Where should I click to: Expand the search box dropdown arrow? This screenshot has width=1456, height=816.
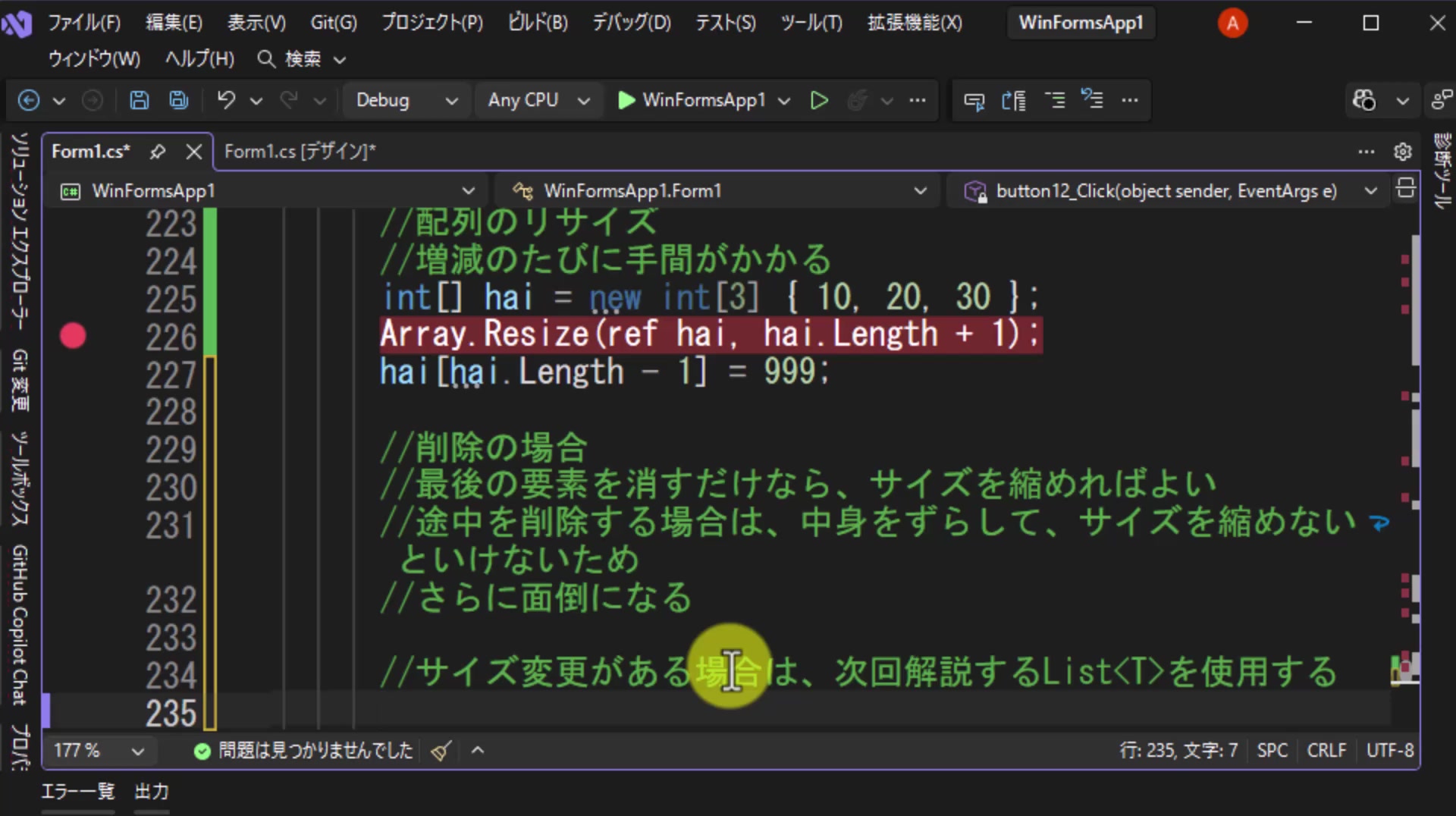point(340,60)
